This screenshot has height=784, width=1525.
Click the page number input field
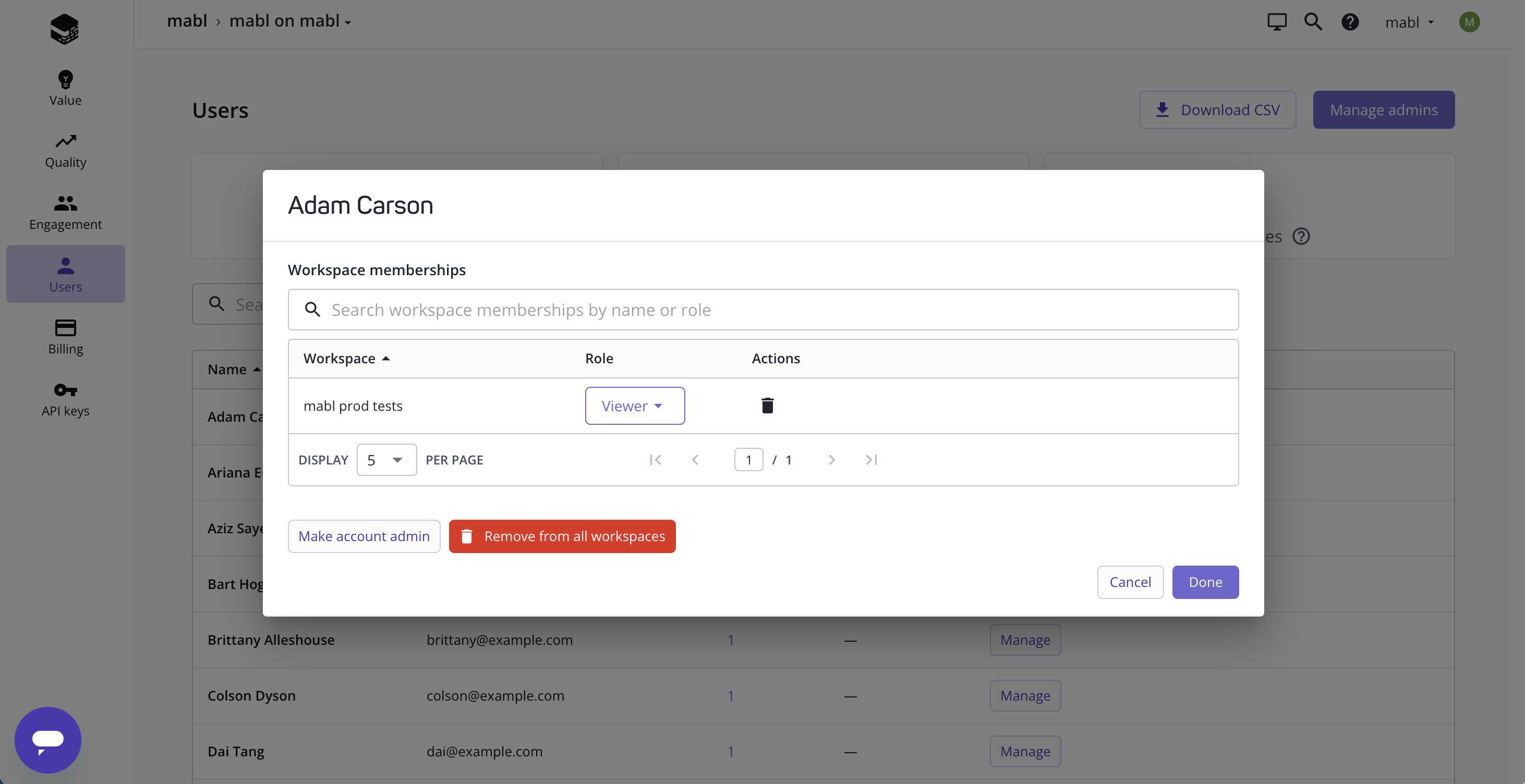click(x=748, y=460)
